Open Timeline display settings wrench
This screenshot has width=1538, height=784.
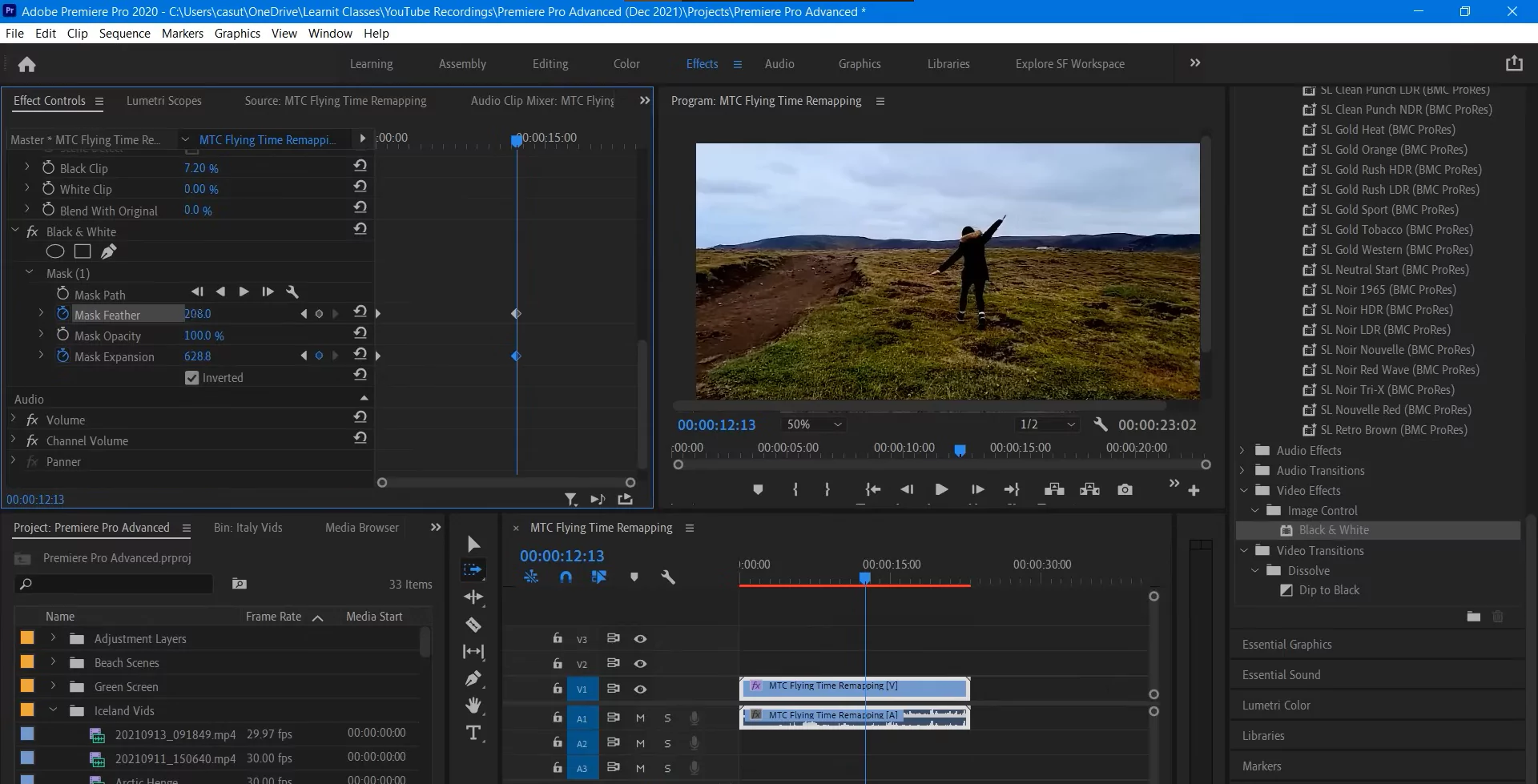pos(668,577)
